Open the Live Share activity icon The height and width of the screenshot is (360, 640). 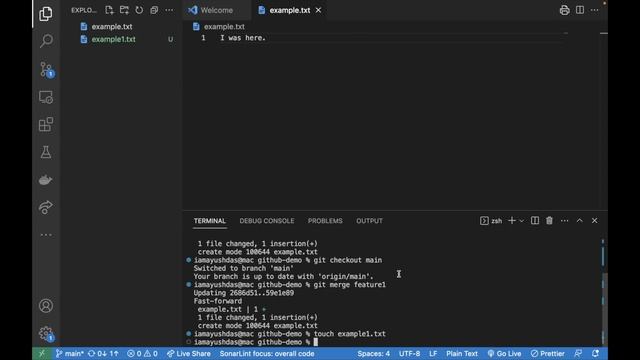click(46, 207)
